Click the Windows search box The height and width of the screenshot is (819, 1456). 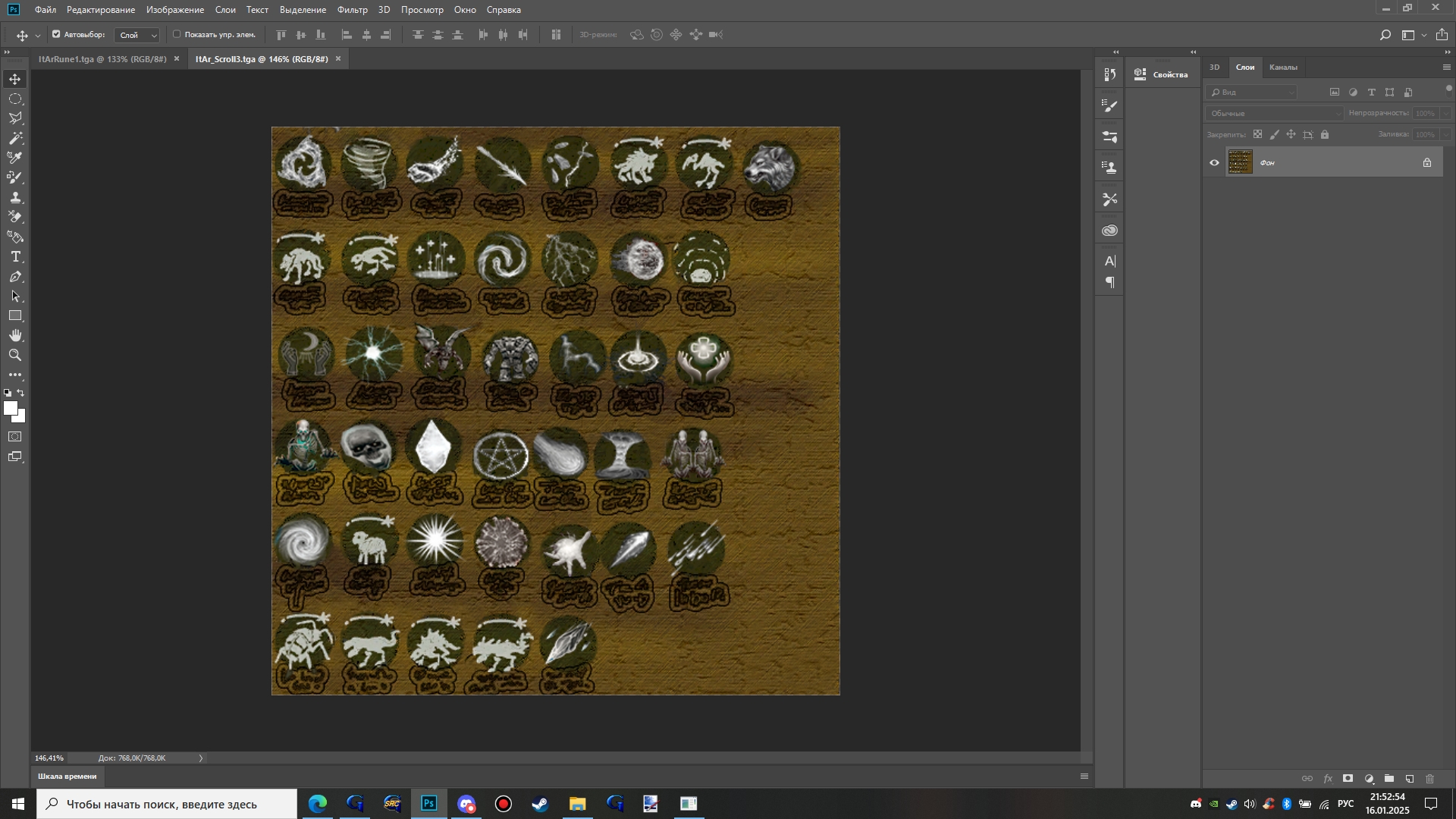167,804
